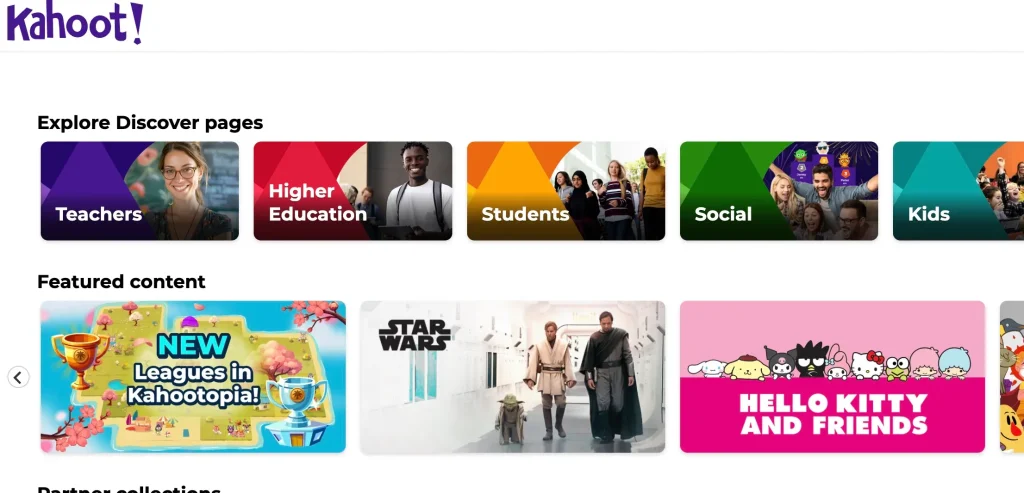Image resolution: width=1024 pixels, height=493 pixels.
Task: Open the Star Wars featured collection
Action: point(513,377)
